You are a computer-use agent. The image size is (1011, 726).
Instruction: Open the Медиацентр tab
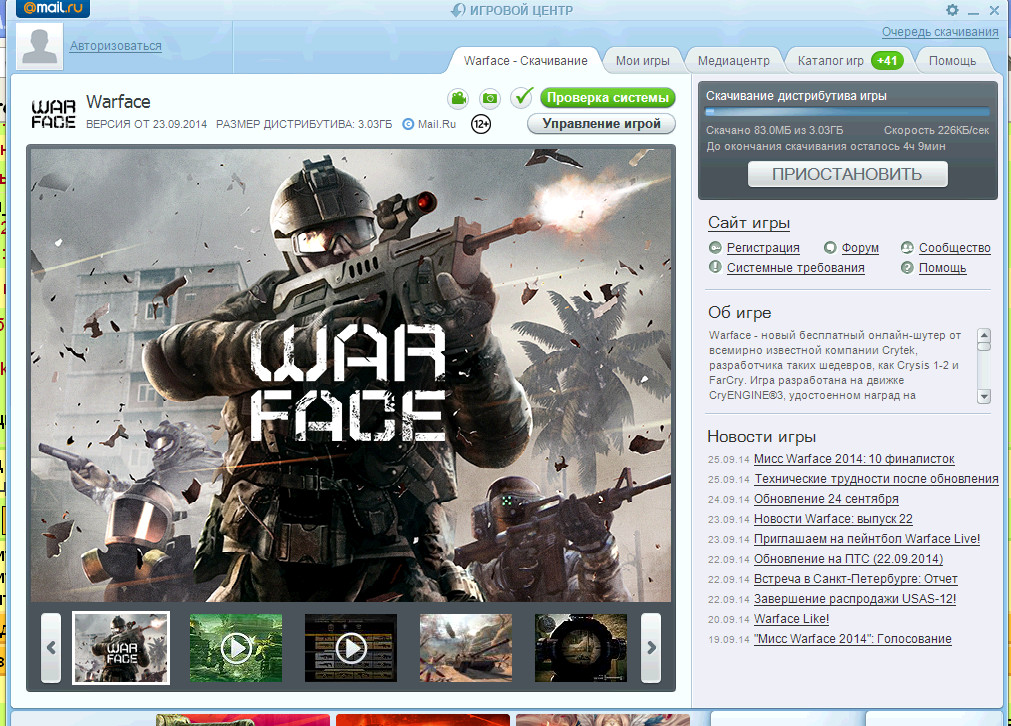[733, 61]
